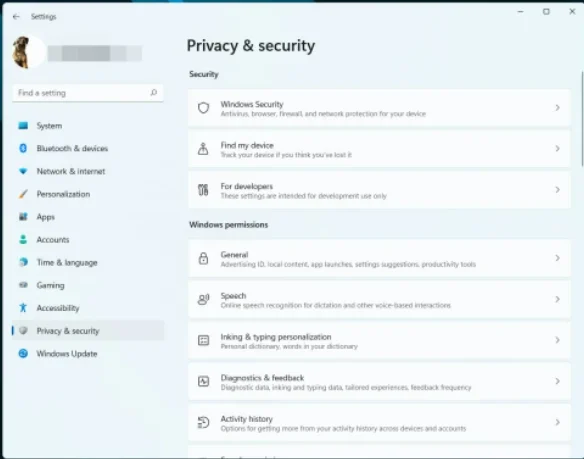Image resolution: width=584 pixels, height=459 pixels.
Task: Expand the Speech row chevron
Action: pyautogui.click(x=557, y=299)
